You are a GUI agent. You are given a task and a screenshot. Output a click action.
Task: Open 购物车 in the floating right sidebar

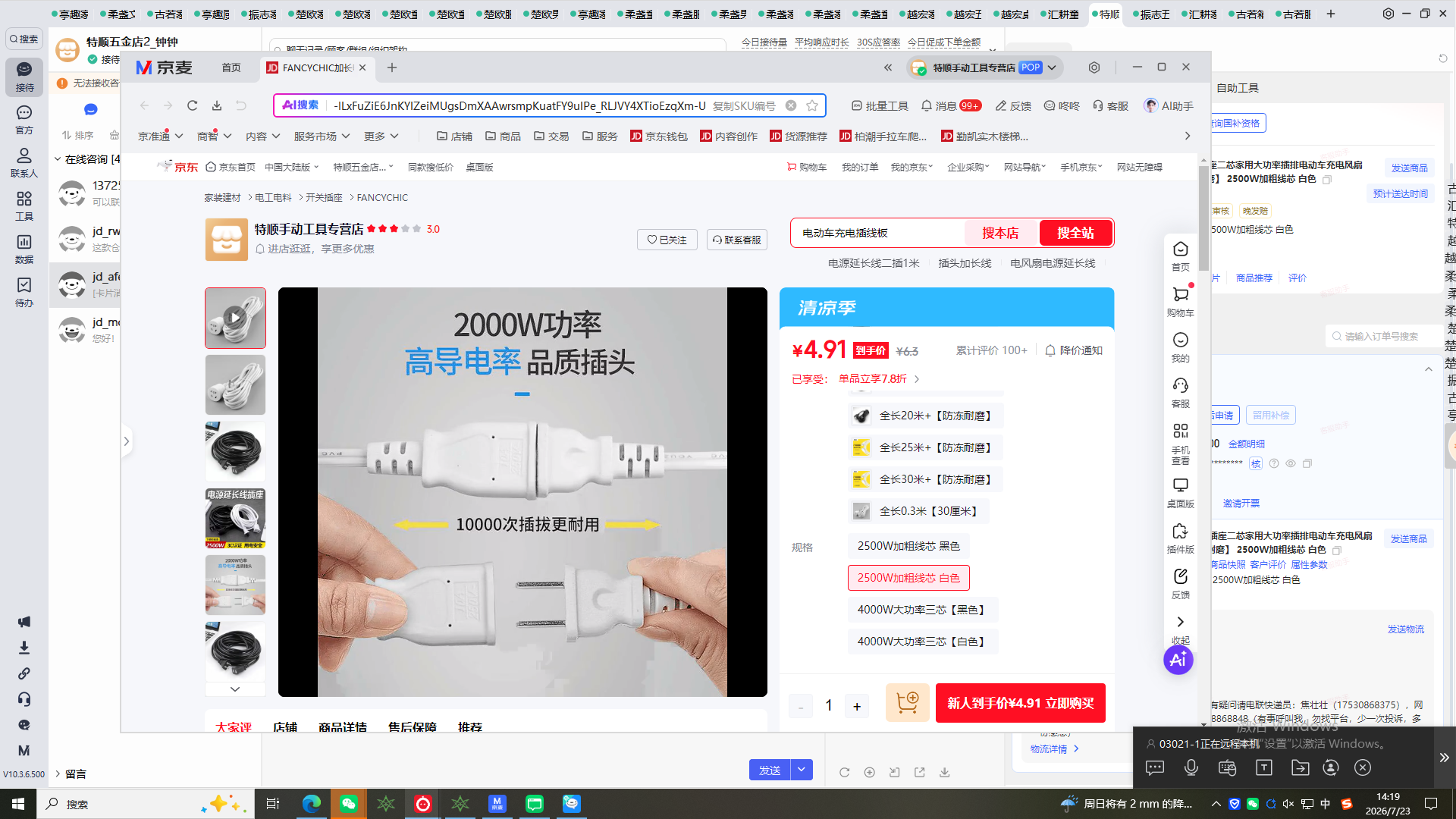(1180, 302)
